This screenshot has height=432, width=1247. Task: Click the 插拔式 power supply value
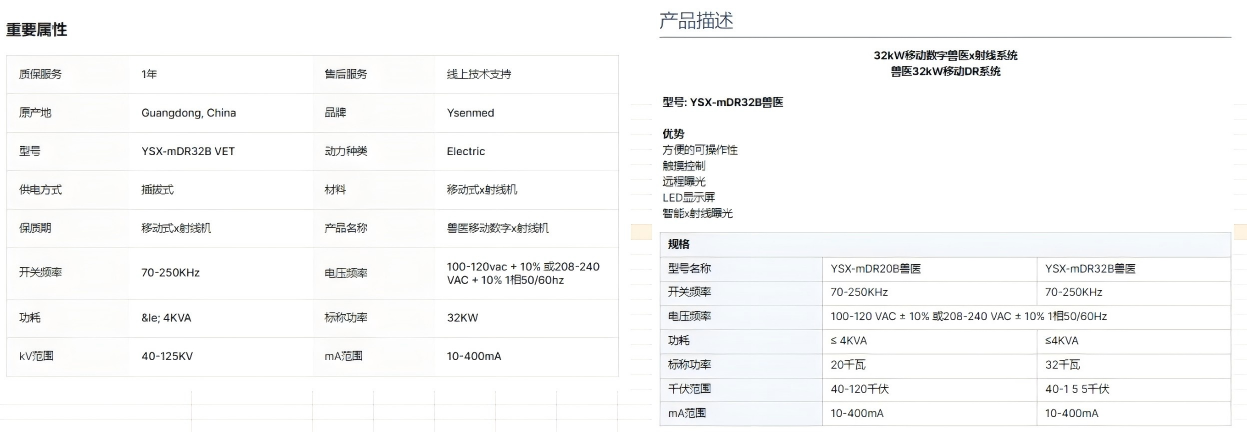click(157, 189)
